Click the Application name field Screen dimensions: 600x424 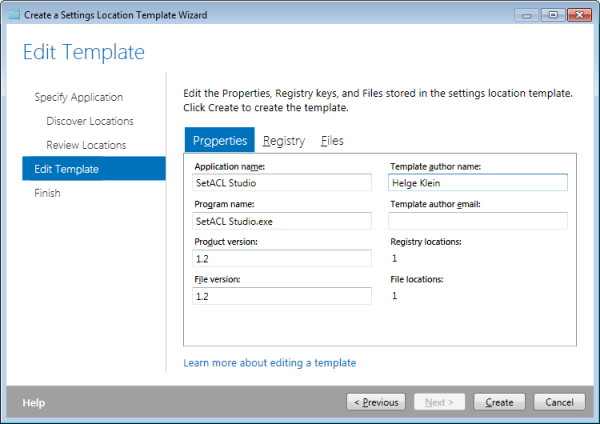coord(282,183)
